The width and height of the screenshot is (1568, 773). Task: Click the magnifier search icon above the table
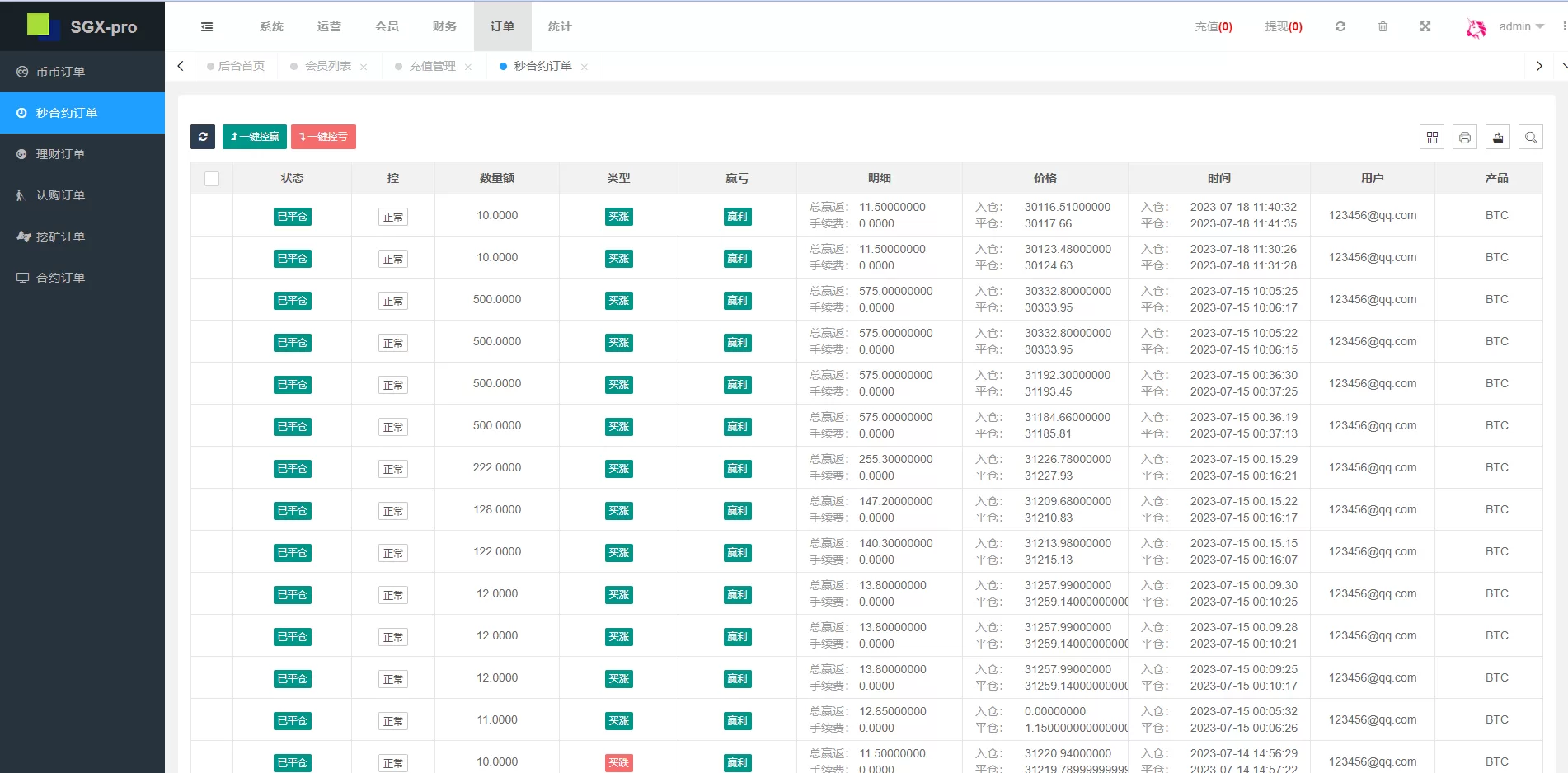click(x=1531, y=138)
